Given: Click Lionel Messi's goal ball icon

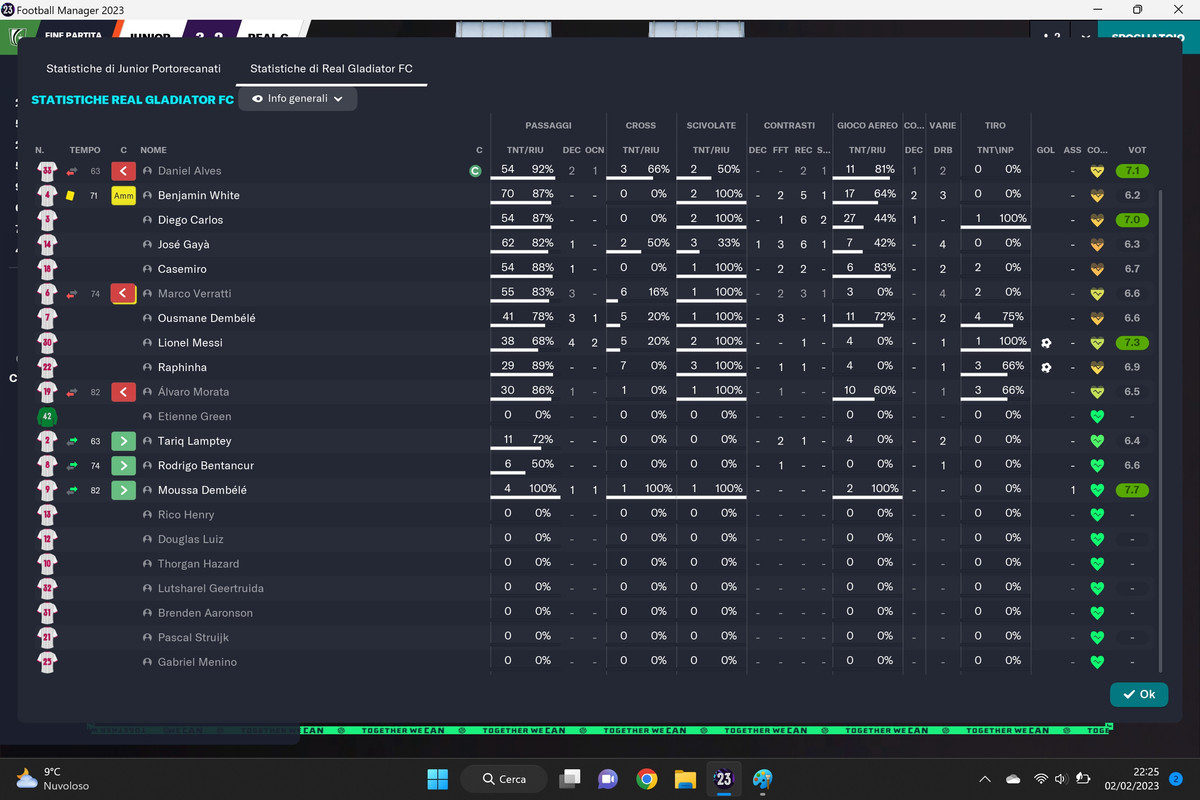Looking at the screenshot, I should pyautogui.click(x=1046, y=343).
